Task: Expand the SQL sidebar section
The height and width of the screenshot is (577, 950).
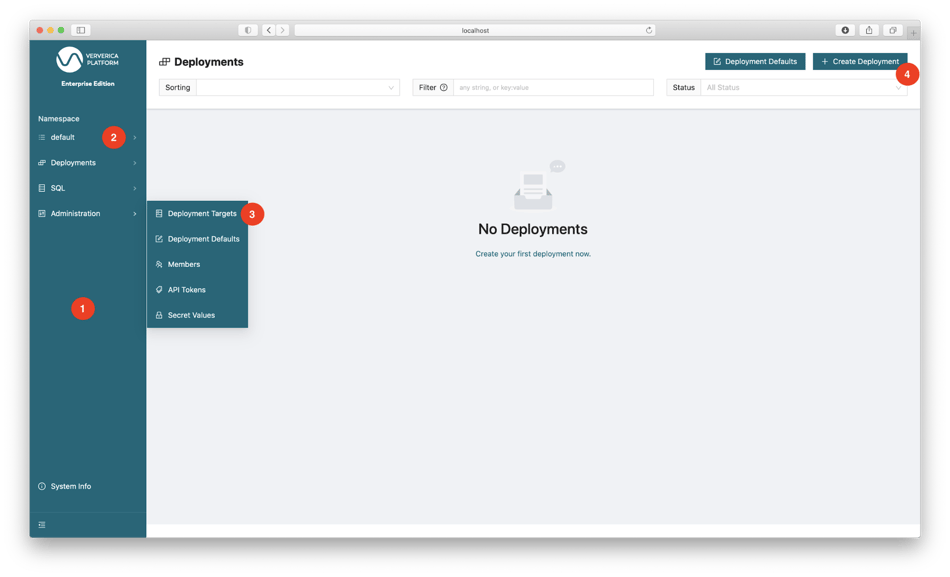Action: click(135, 188)
